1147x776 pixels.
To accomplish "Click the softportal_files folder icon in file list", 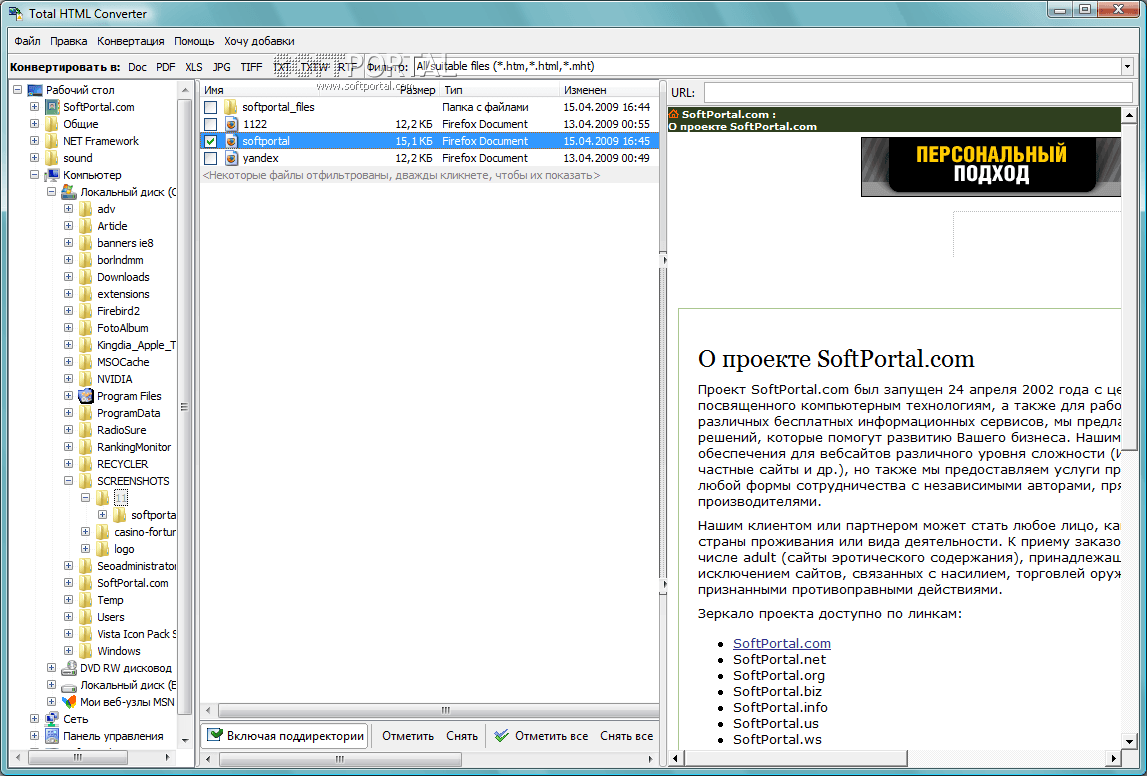I will point(231,107).
